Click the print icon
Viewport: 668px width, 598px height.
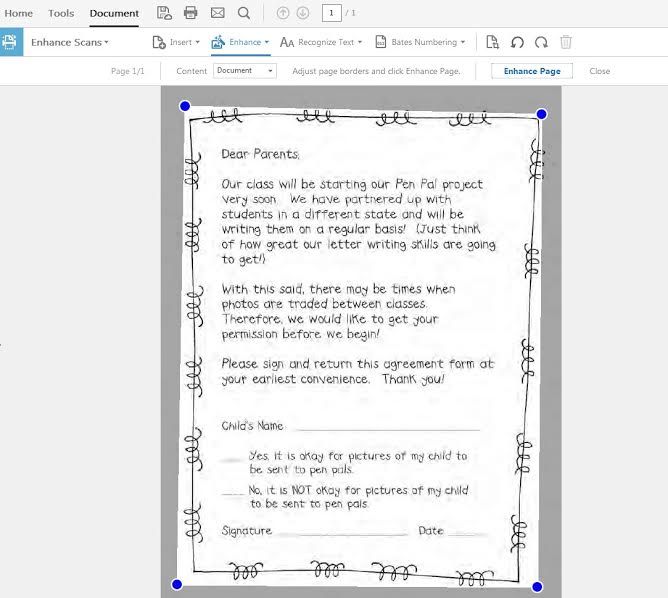[190, 13]
